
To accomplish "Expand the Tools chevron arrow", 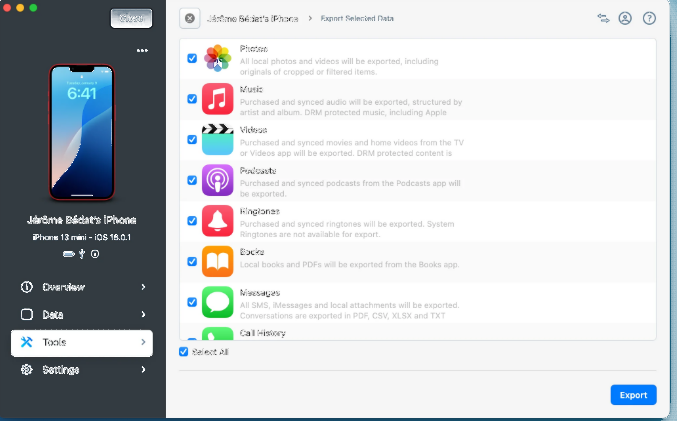I will [143, 342].
